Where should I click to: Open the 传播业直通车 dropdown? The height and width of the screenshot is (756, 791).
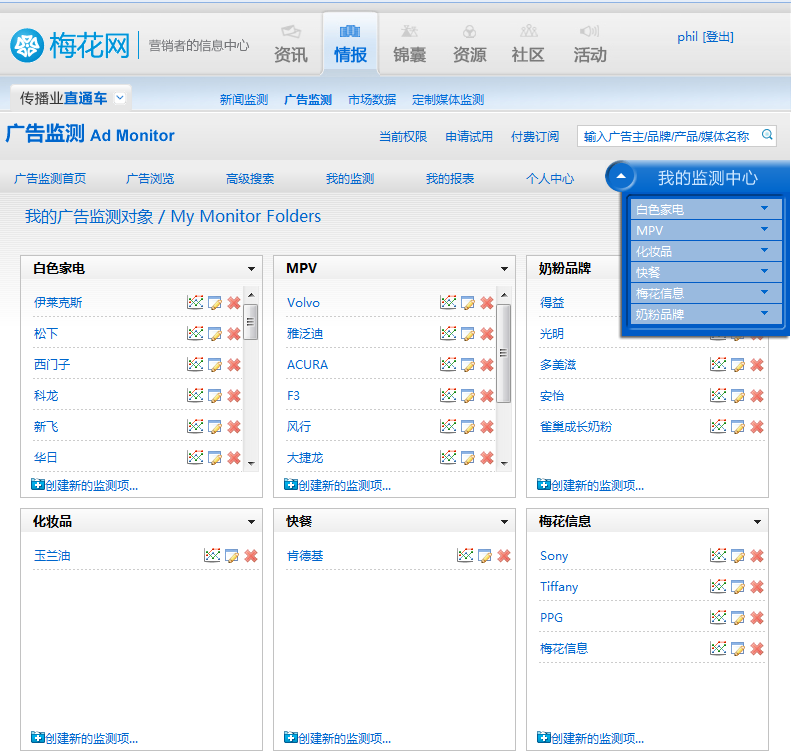point(120,97)
